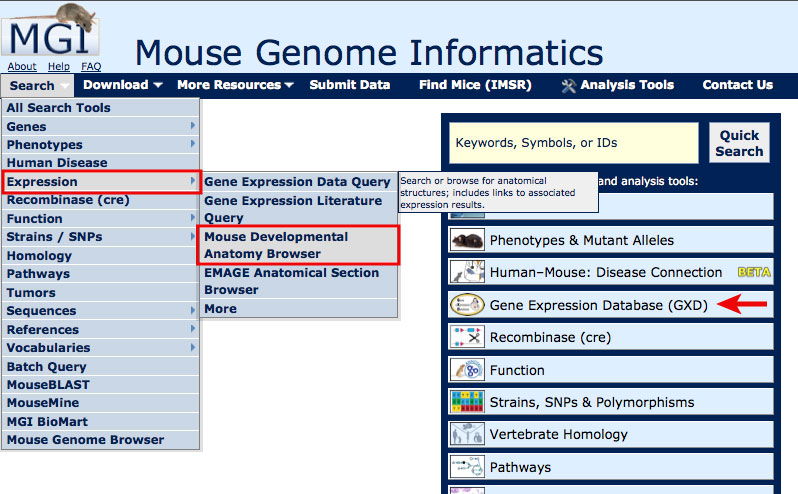Select Recombinase (cre) in Search menu

coord(101,200)
